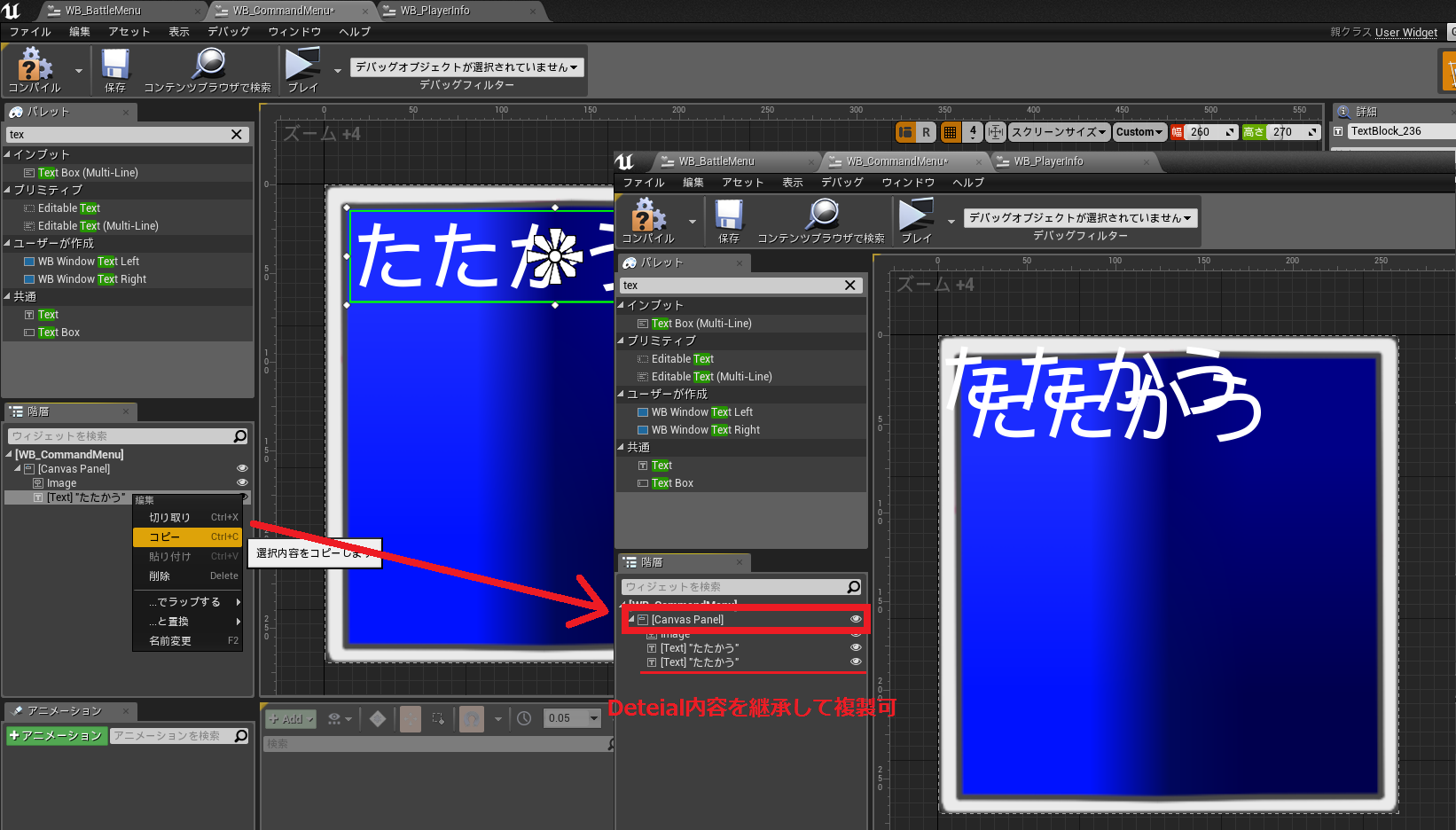Choose コピー from the context menu

coord(187,536)
